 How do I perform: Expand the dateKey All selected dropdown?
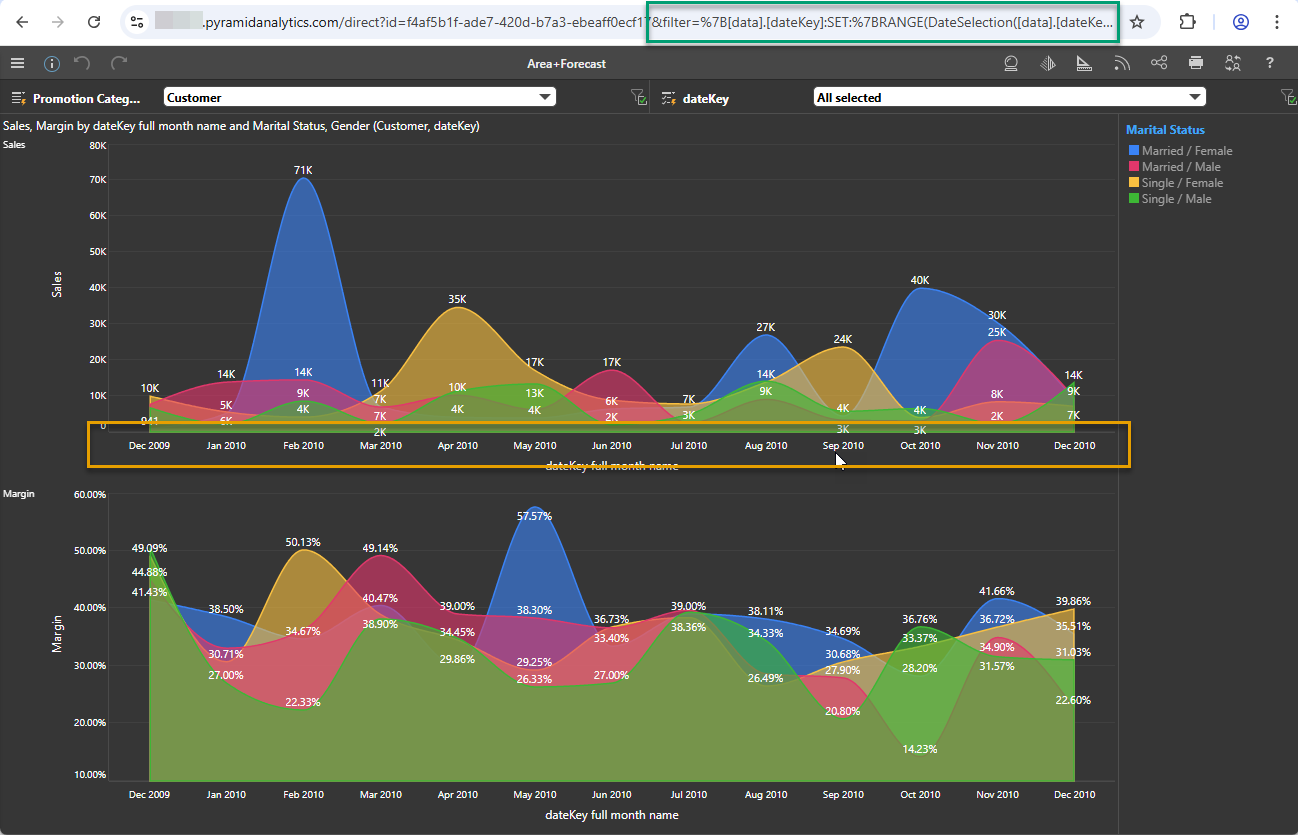click(1195, 97)
